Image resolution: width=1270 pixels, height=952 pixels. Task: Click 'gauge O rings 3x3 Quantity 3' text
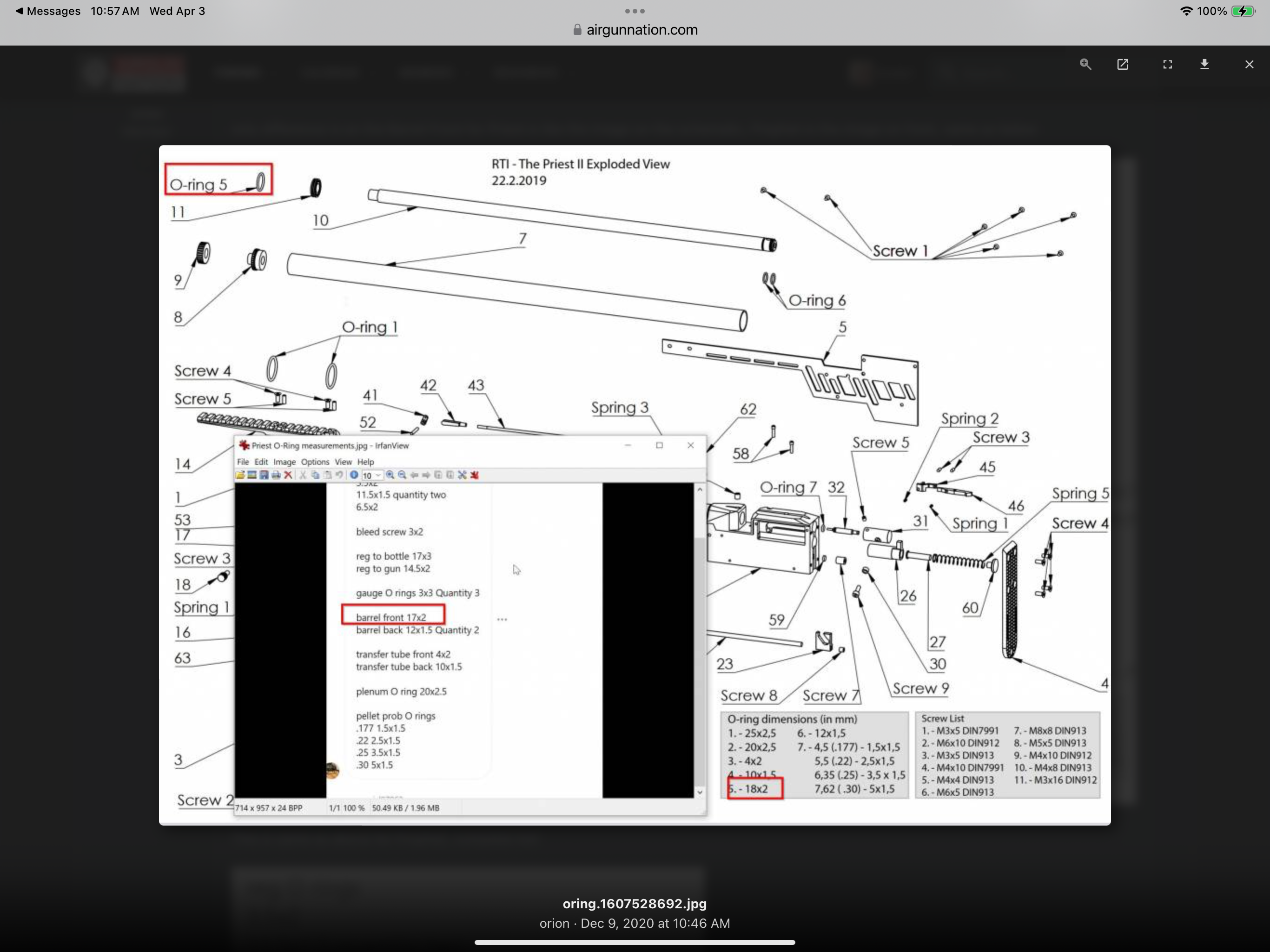click(417, 593)
